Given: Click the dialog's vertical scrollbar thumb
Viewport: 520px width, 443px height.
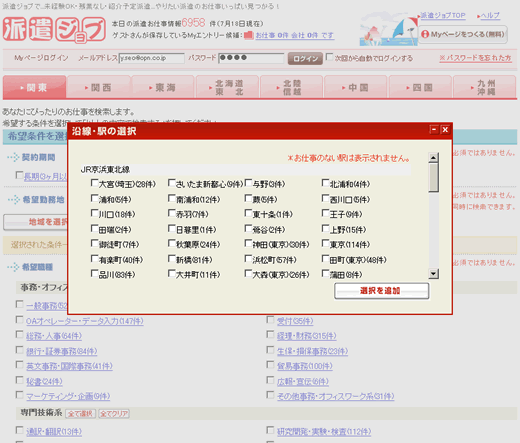Looking at the screenshot, I should click(x=433, y=178).
